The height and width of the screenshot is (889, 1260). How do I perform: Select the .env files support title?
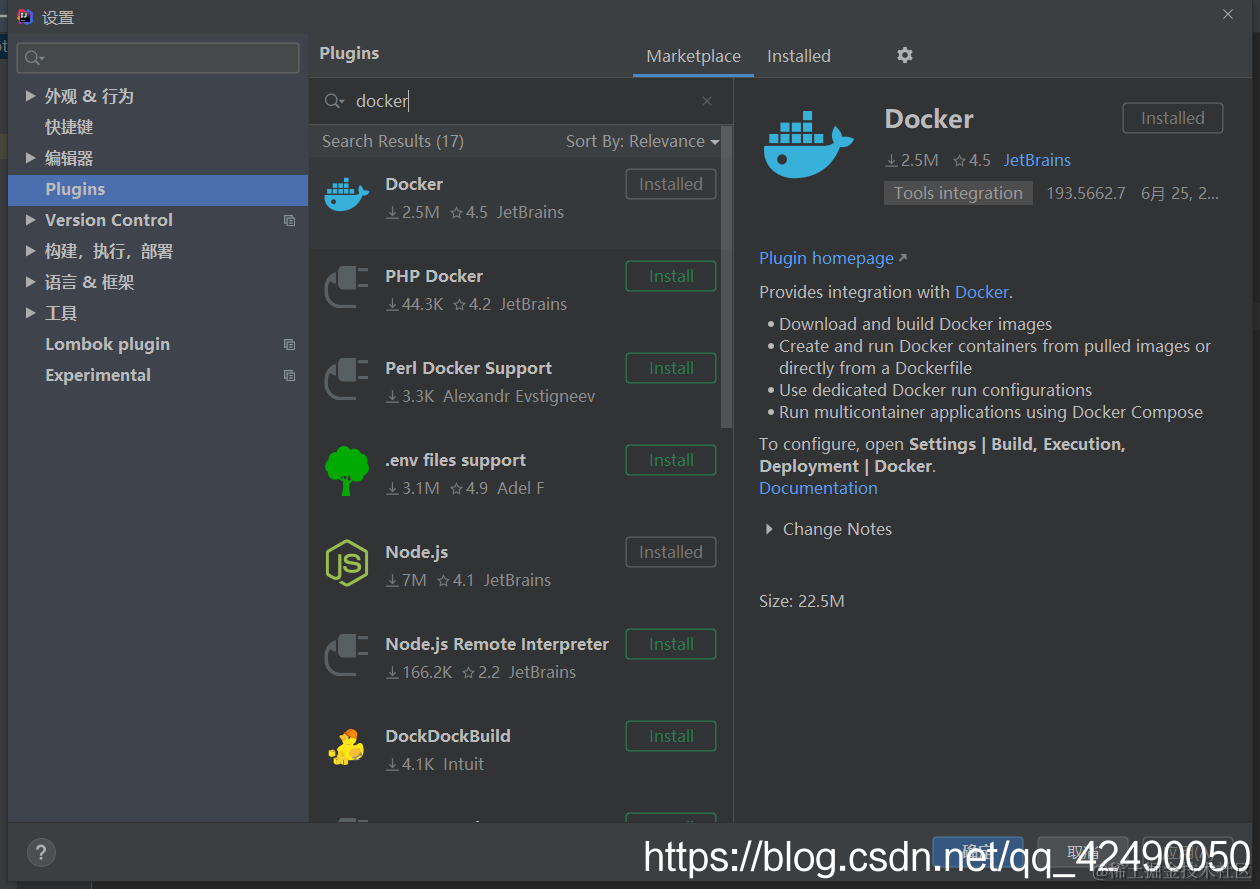click(x=455, y=460)
